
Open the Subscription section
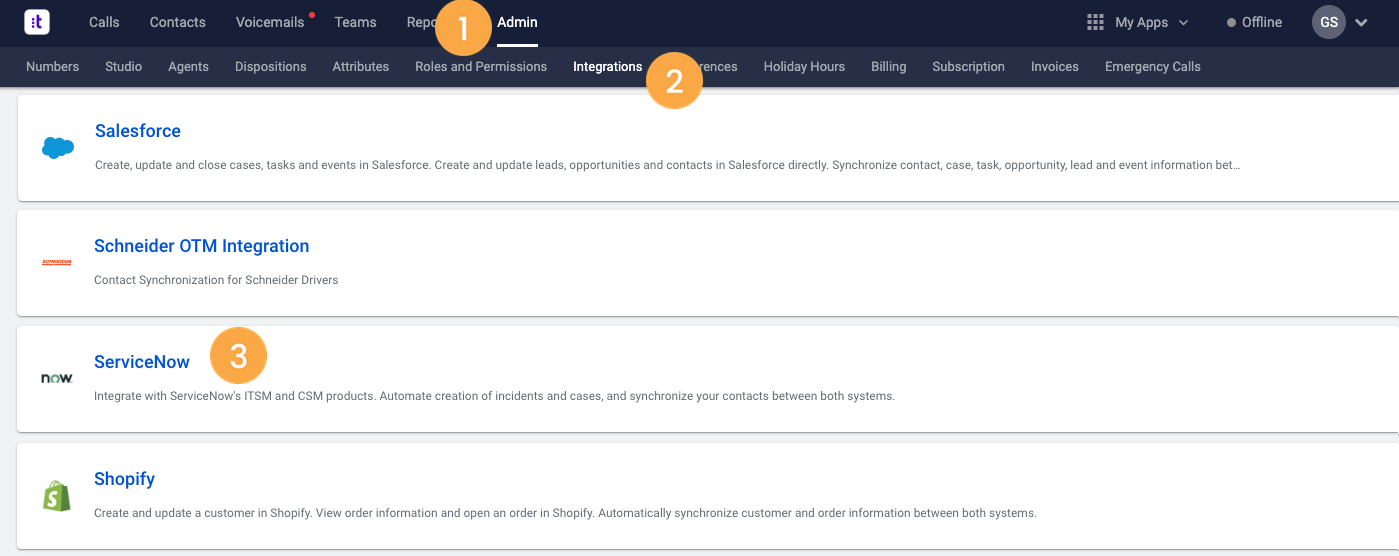968,67
